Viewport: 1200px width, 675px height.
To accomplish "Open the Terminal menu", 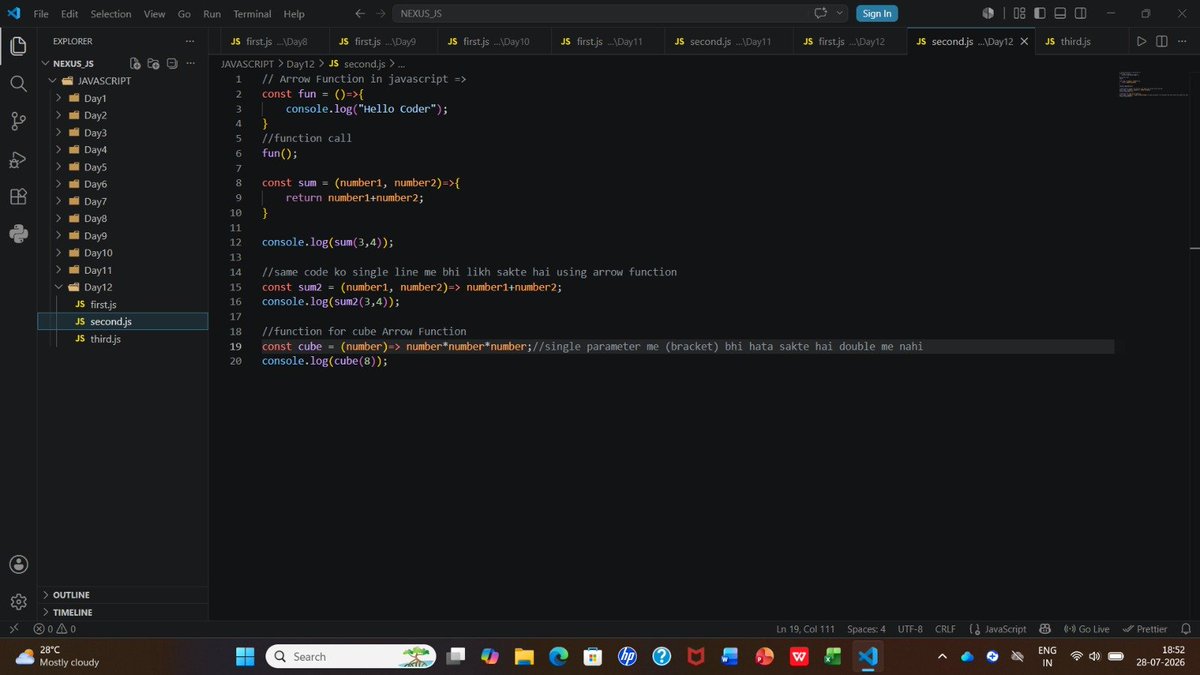I will pos(252,14).
